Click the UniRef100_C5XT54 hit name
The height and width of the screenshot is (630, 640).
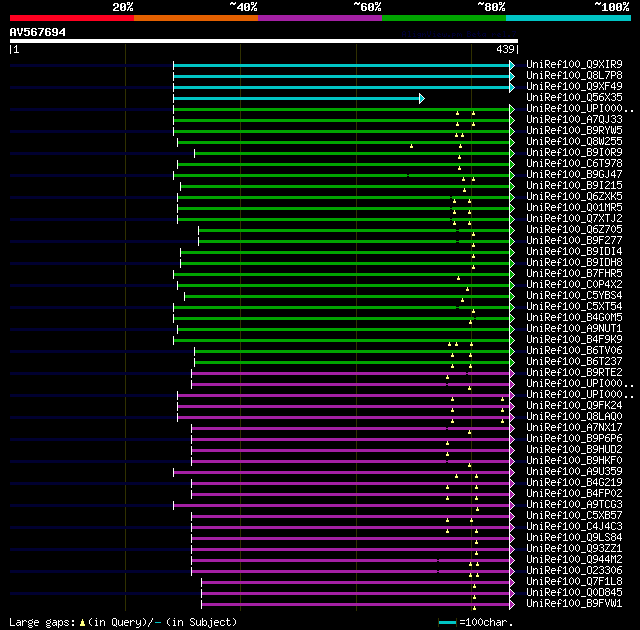click(x=574, y=306)
